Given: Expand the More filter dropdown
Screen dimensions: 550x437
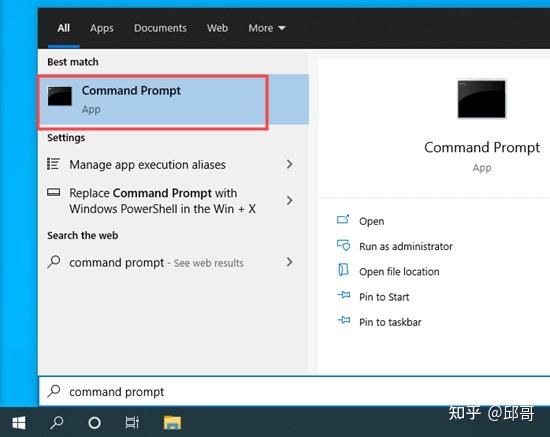Looking at the screenshot, I should 267,28.
